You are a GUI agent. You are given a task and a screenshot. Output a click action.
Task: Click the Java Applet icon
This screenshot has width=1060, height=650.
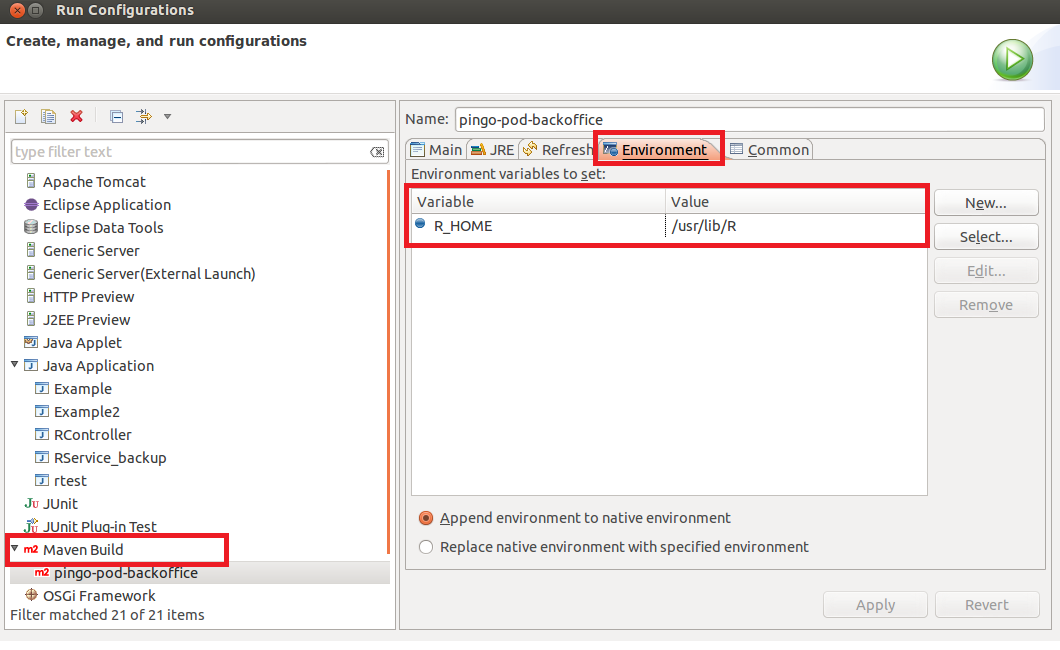pyautogui.click(x=30, y=342)
